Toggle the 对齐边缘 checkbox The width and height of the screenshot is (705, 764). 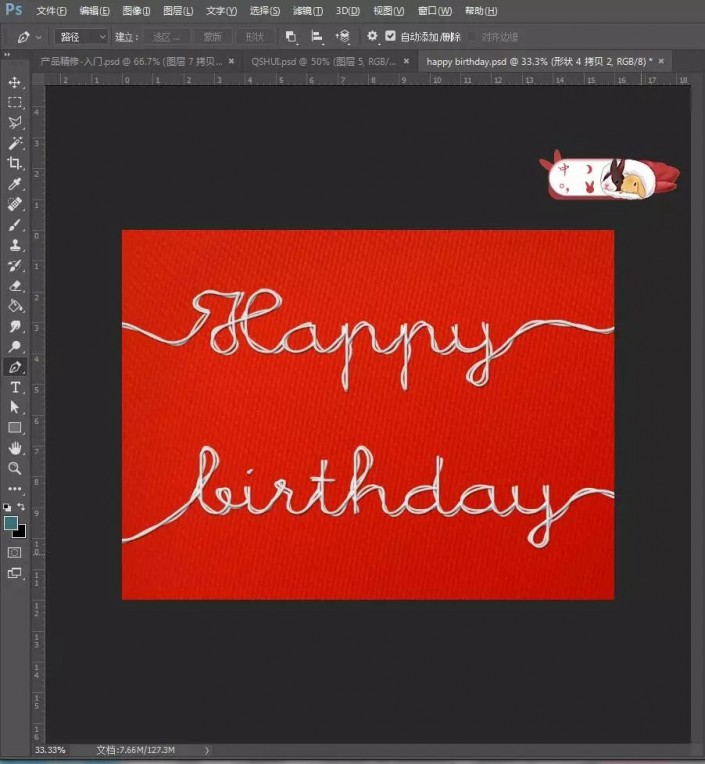472,37
